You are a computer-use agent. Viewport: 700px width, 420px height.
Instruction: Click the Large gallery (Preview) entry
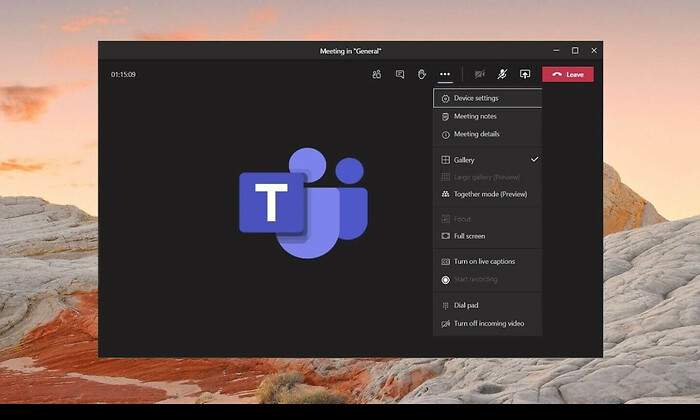[488, 177]
